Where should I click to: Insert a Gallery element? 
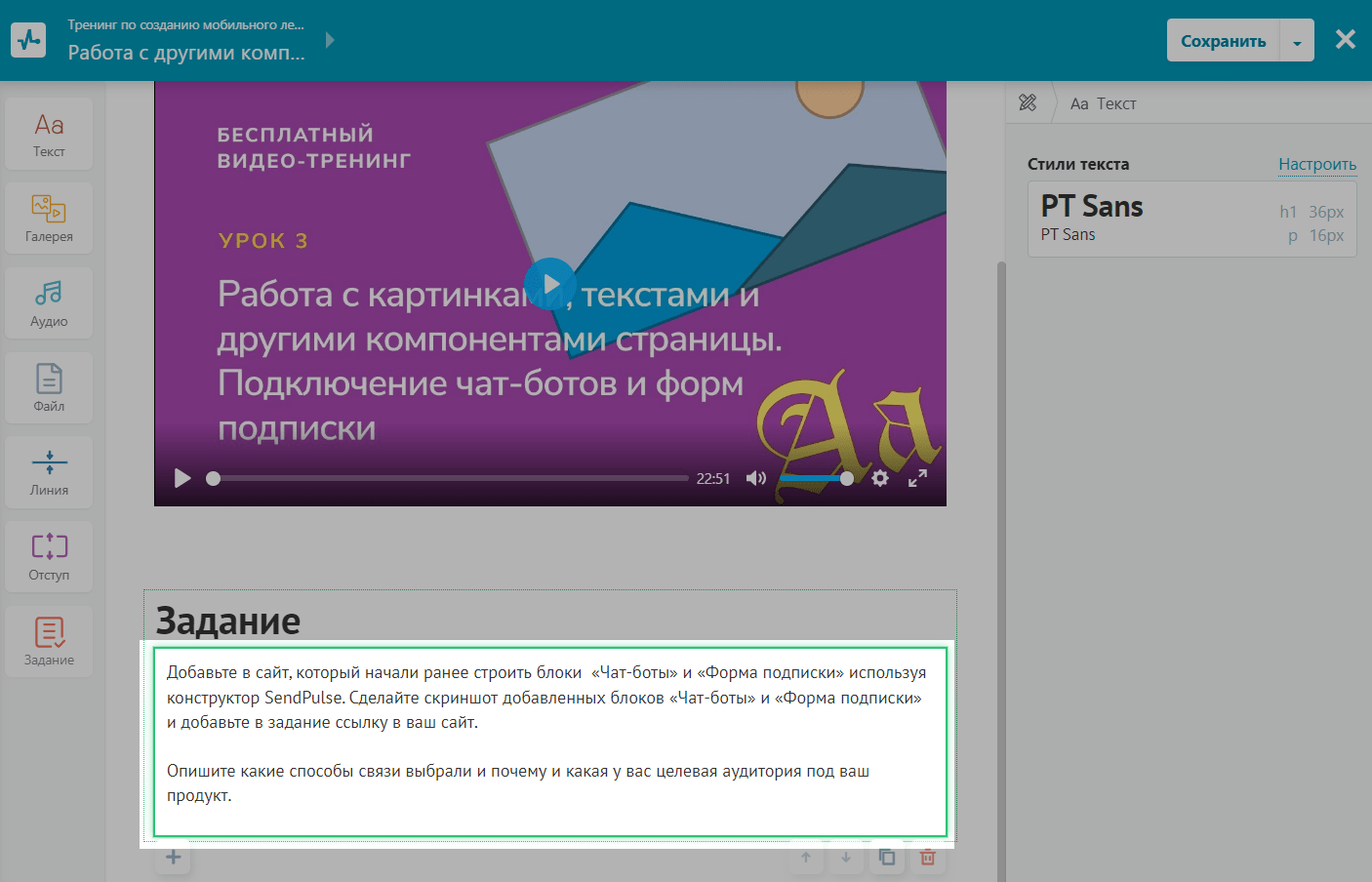point(49,219)
